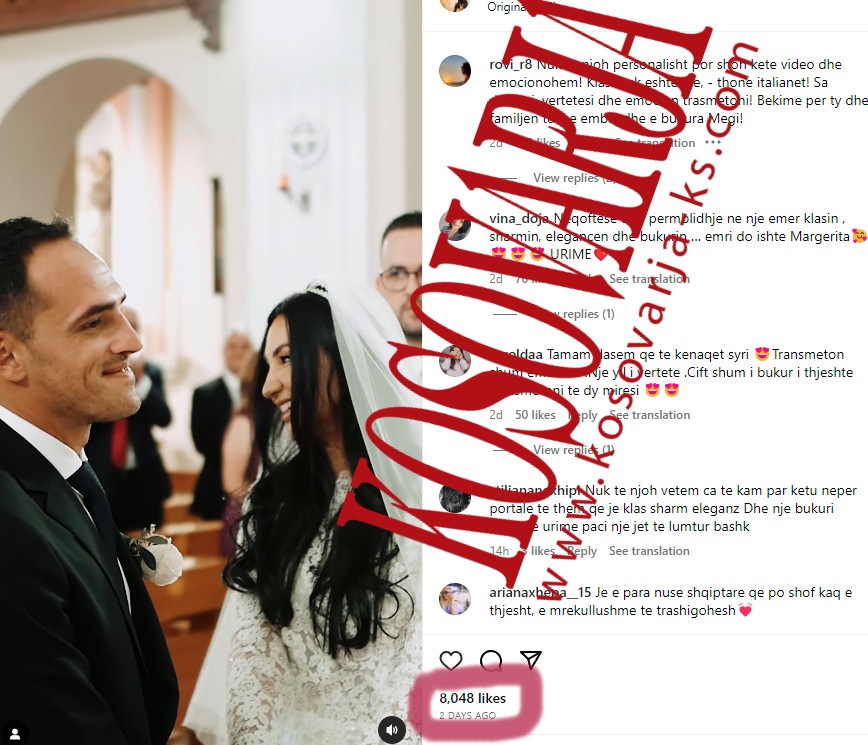Reply to the 14h old comment

click(x=582, y=551)
